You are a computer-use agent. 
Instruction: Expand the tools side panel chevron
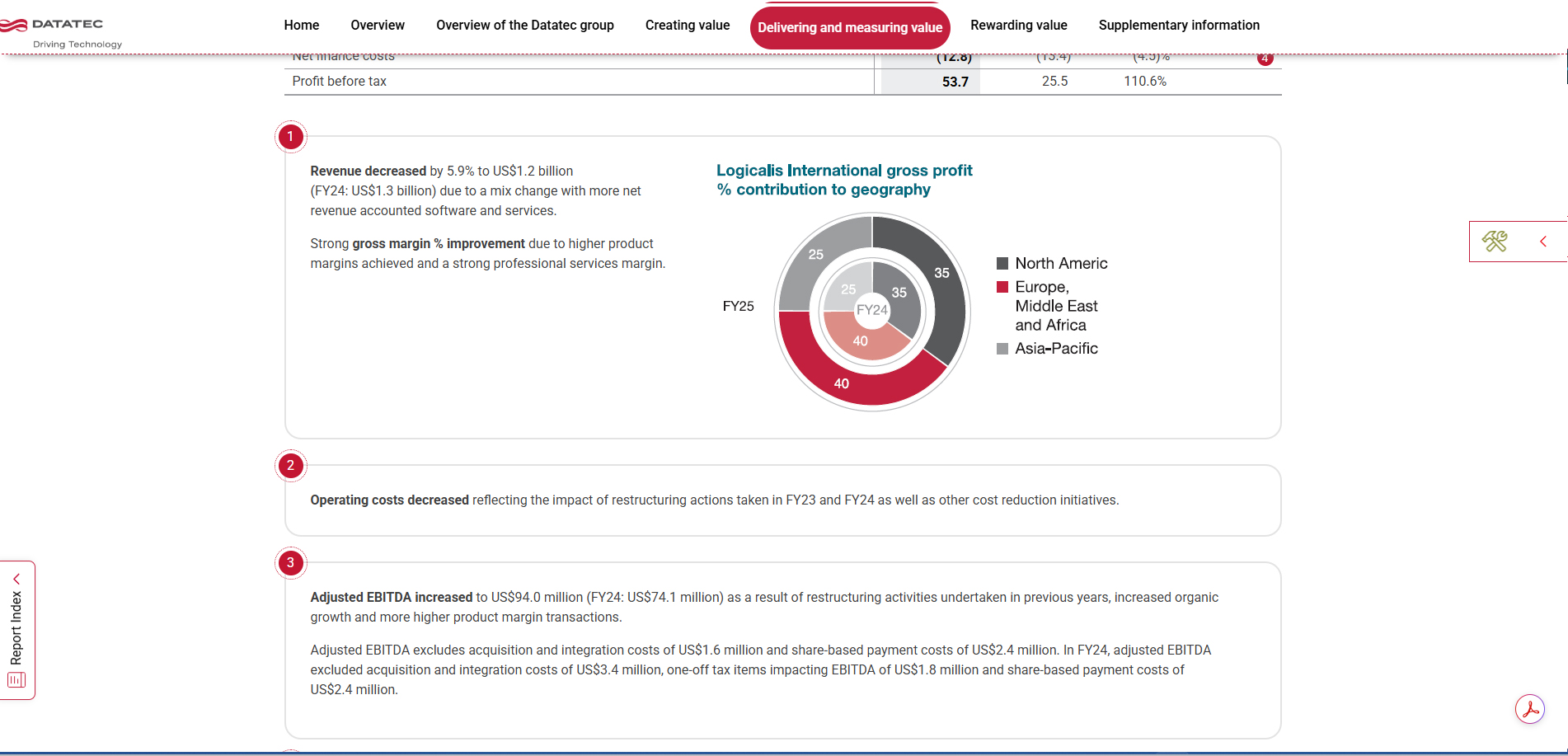(x=1543, y=242)
